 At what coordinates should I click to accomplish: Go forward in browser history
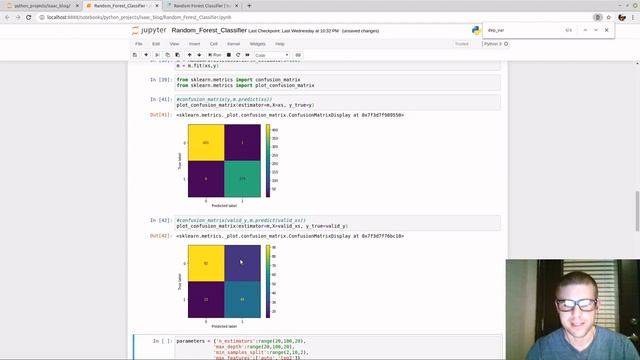(18, 17)
